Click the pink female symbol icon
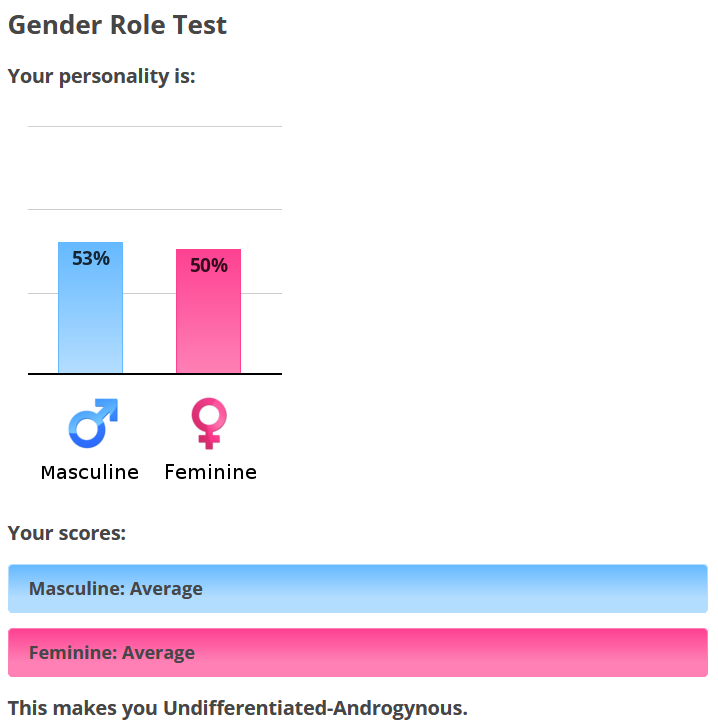 (x=209, y=423)
